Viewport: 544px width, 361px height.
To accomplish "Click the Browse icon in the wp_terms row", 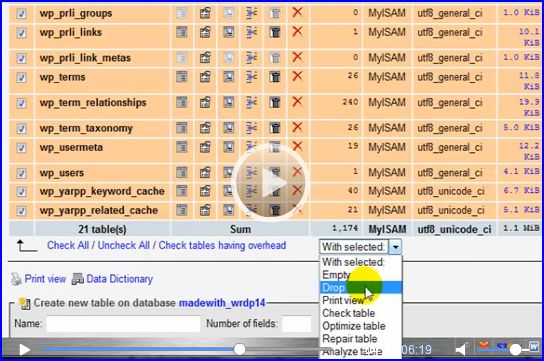I will 182,77.
